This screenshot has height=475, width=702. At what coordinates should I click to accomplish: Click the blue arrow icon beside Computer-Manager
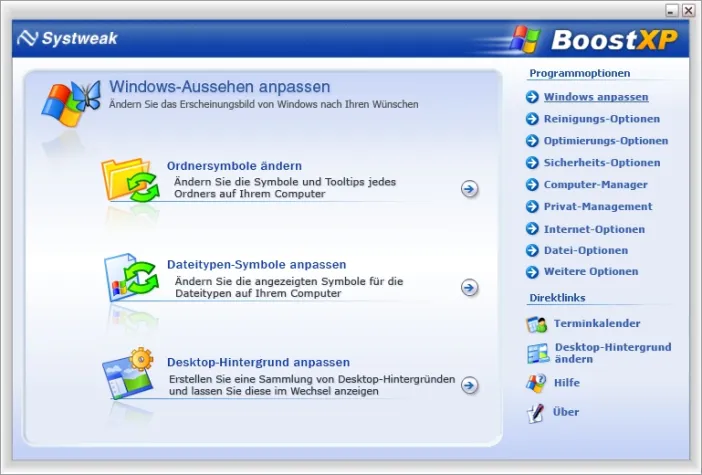click(x=532, y=184)
